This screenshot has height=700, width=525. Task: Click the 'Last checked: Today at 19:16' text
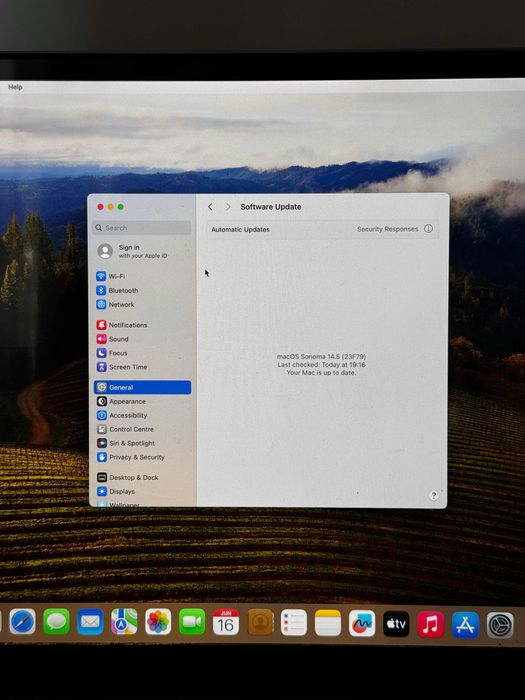click(321, 365)
